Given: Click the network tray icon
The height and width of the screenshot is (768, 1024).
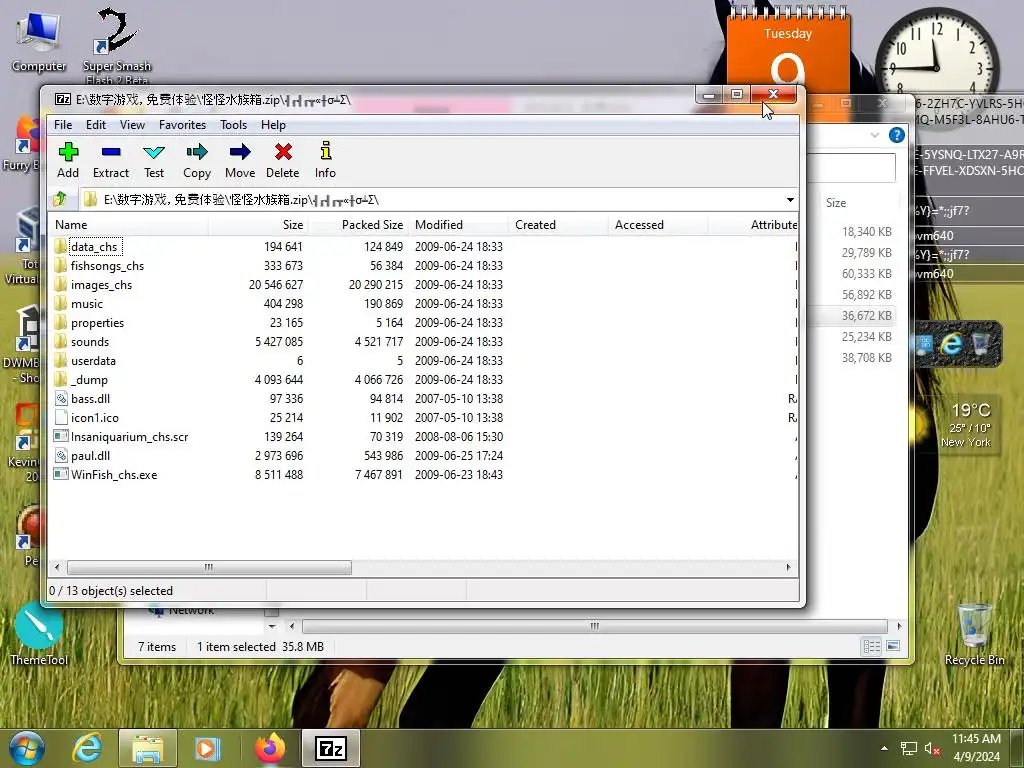Looking at the screenshot, I should click(x=908, y=749).
